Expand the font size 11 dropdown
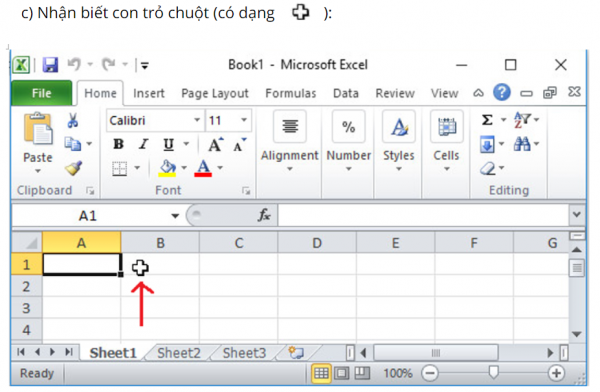The height and width of the screenshot is (392, 600). pos(244,120)
